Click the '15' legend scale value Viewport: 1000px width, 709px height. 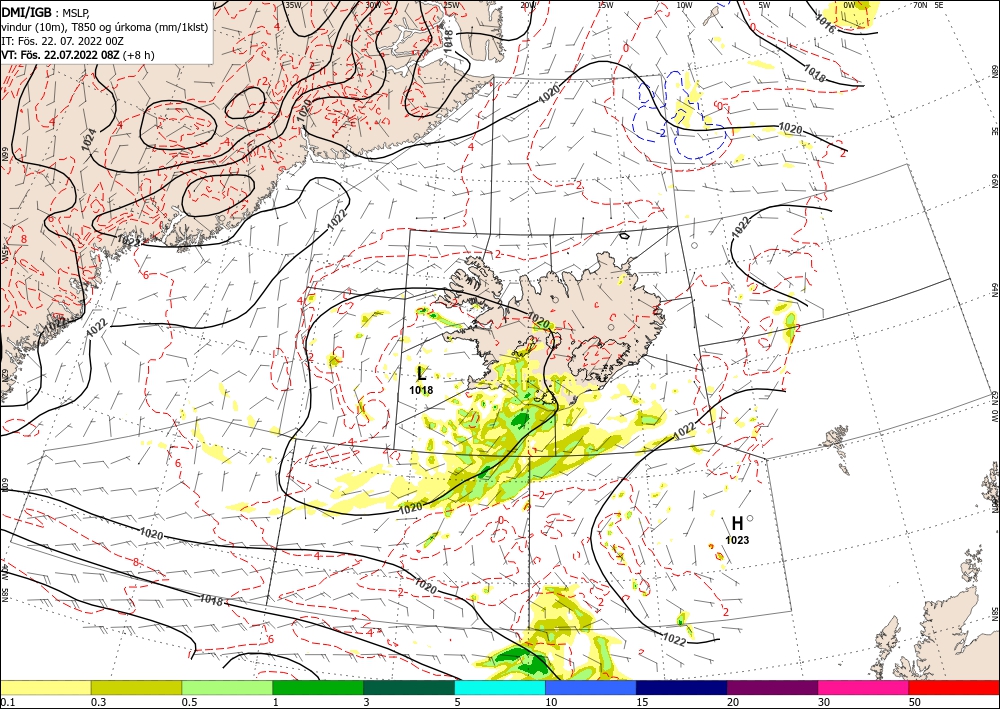[x=643, y=702]
